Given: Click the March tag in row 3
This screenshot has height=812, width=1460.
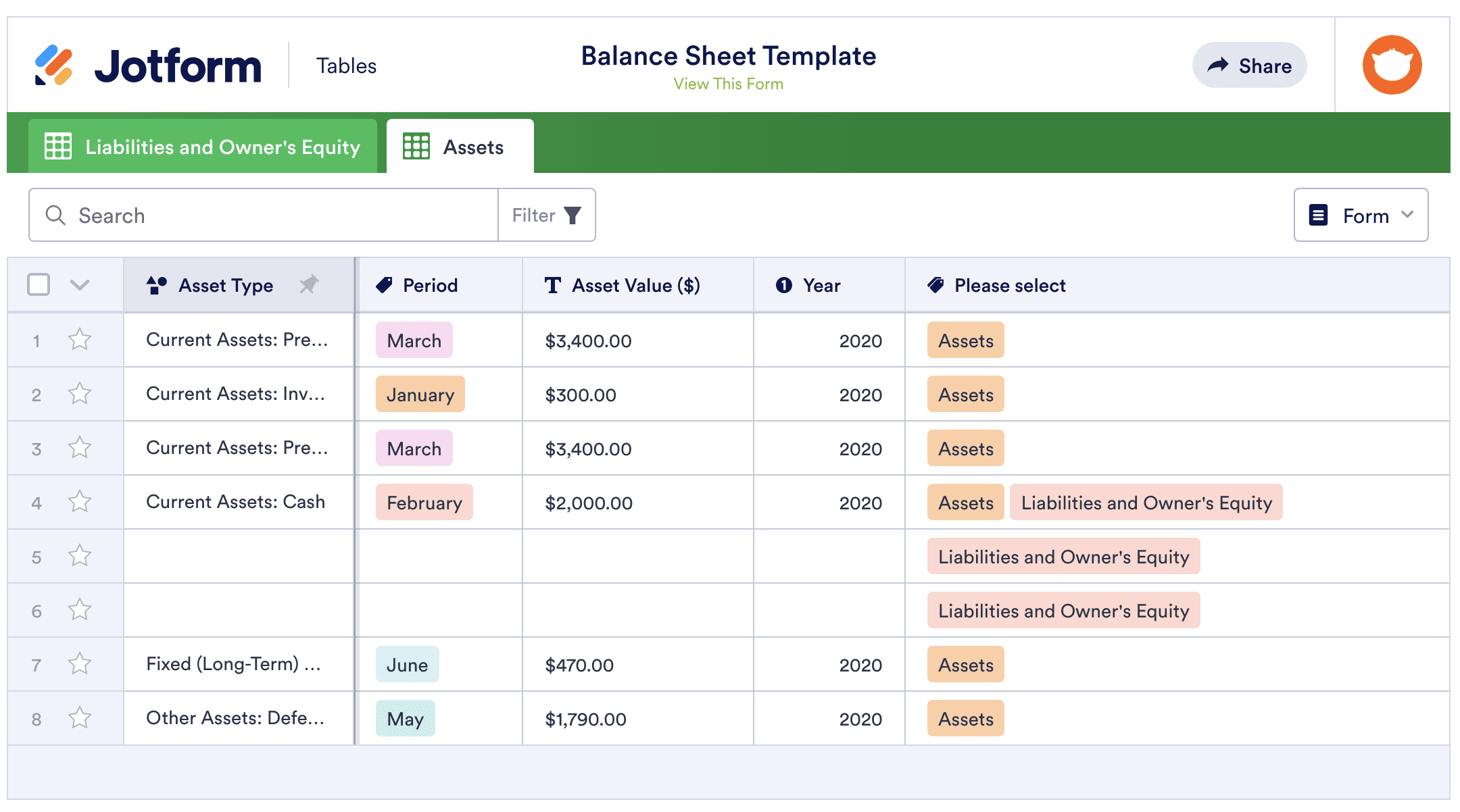Looking at the screenshot, I should tap(414, 448).
